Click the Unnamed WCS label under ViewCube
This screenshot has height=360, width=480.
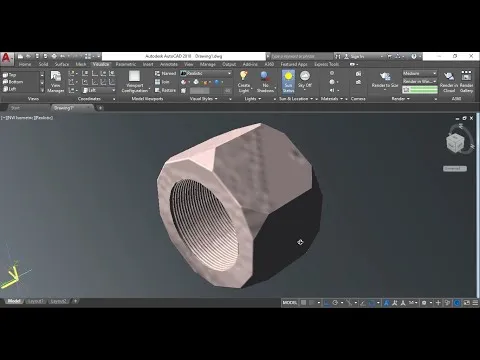tap(455, 169)
